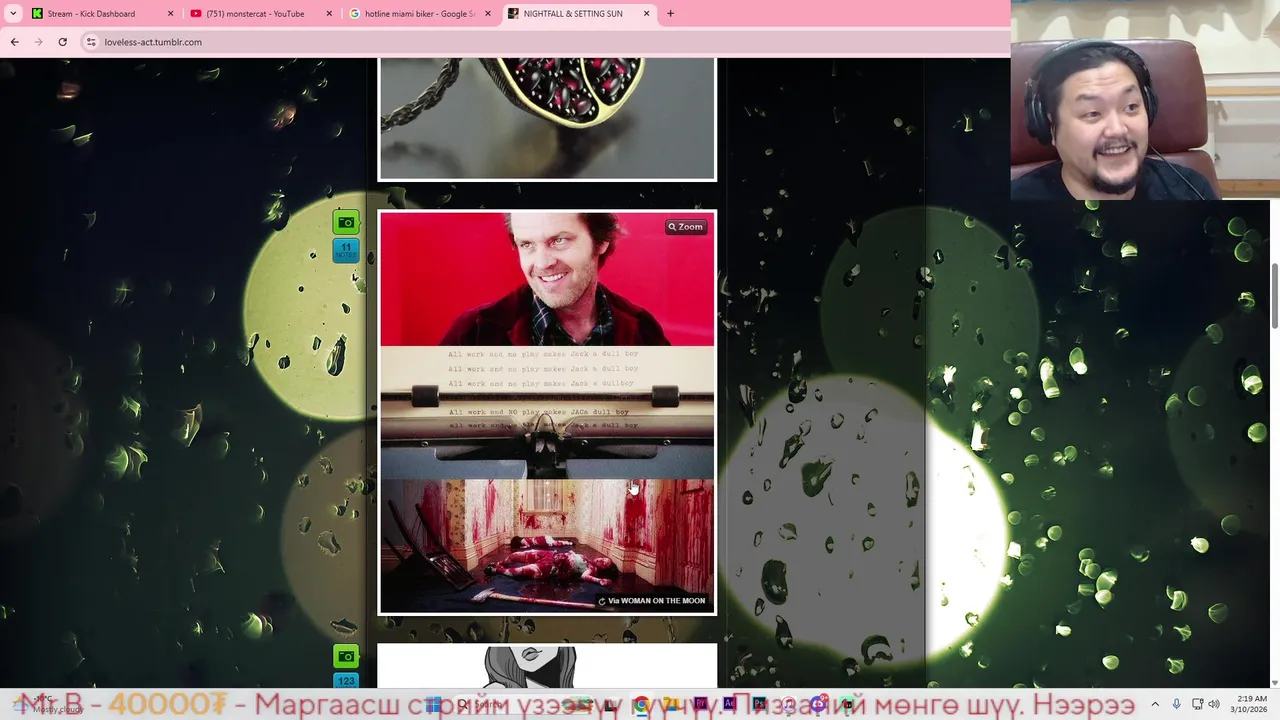Open the volume tray icon
Viewport: 1280px width, 720px height.
click(1214, 704)
